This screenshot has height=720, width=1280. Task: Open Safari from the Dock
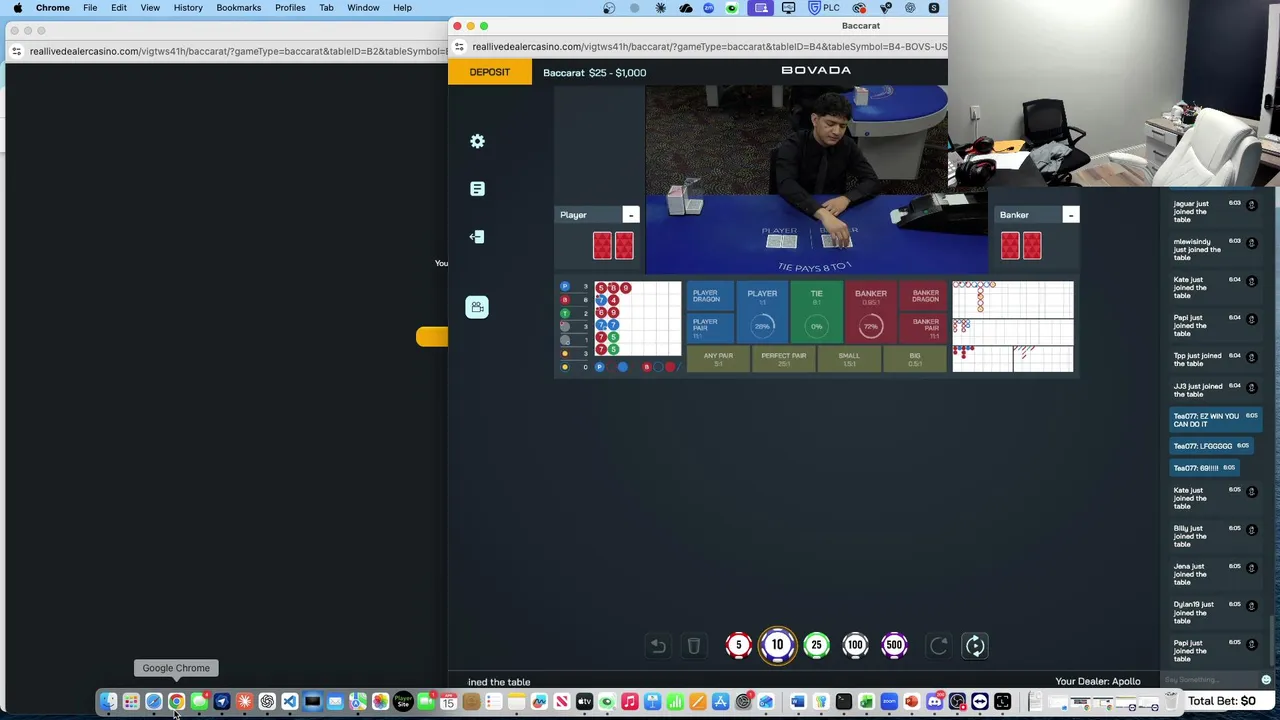point(153,702)
